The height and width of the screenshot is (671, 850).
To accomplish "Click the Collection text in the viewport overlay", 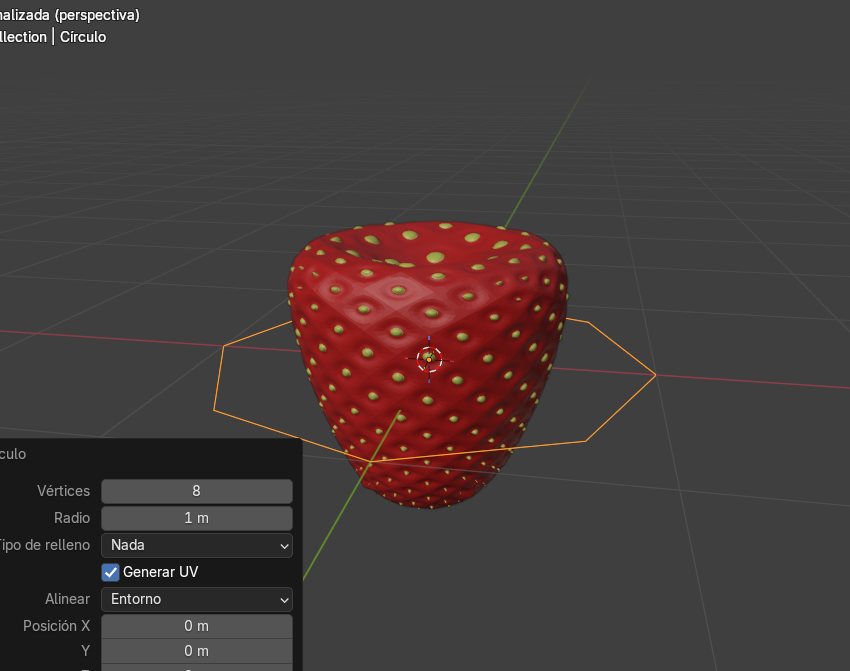I will (x=22, y=37).
